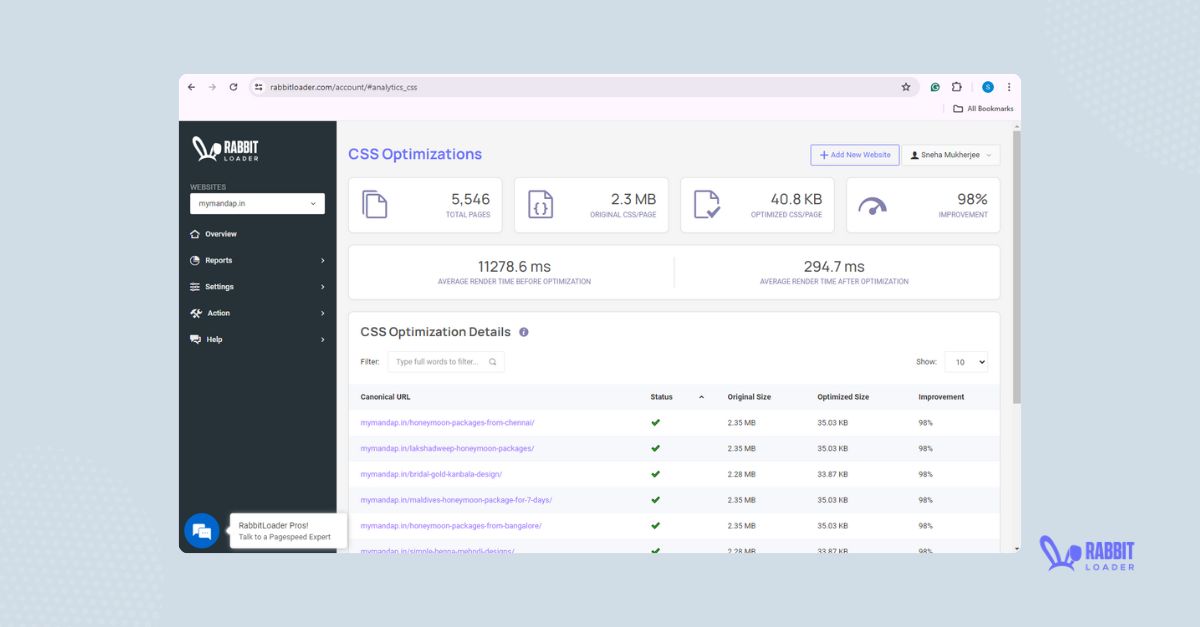Open the Show entries dropdown set to 10
1200x627 pixels.
click(x=966, y=362)
